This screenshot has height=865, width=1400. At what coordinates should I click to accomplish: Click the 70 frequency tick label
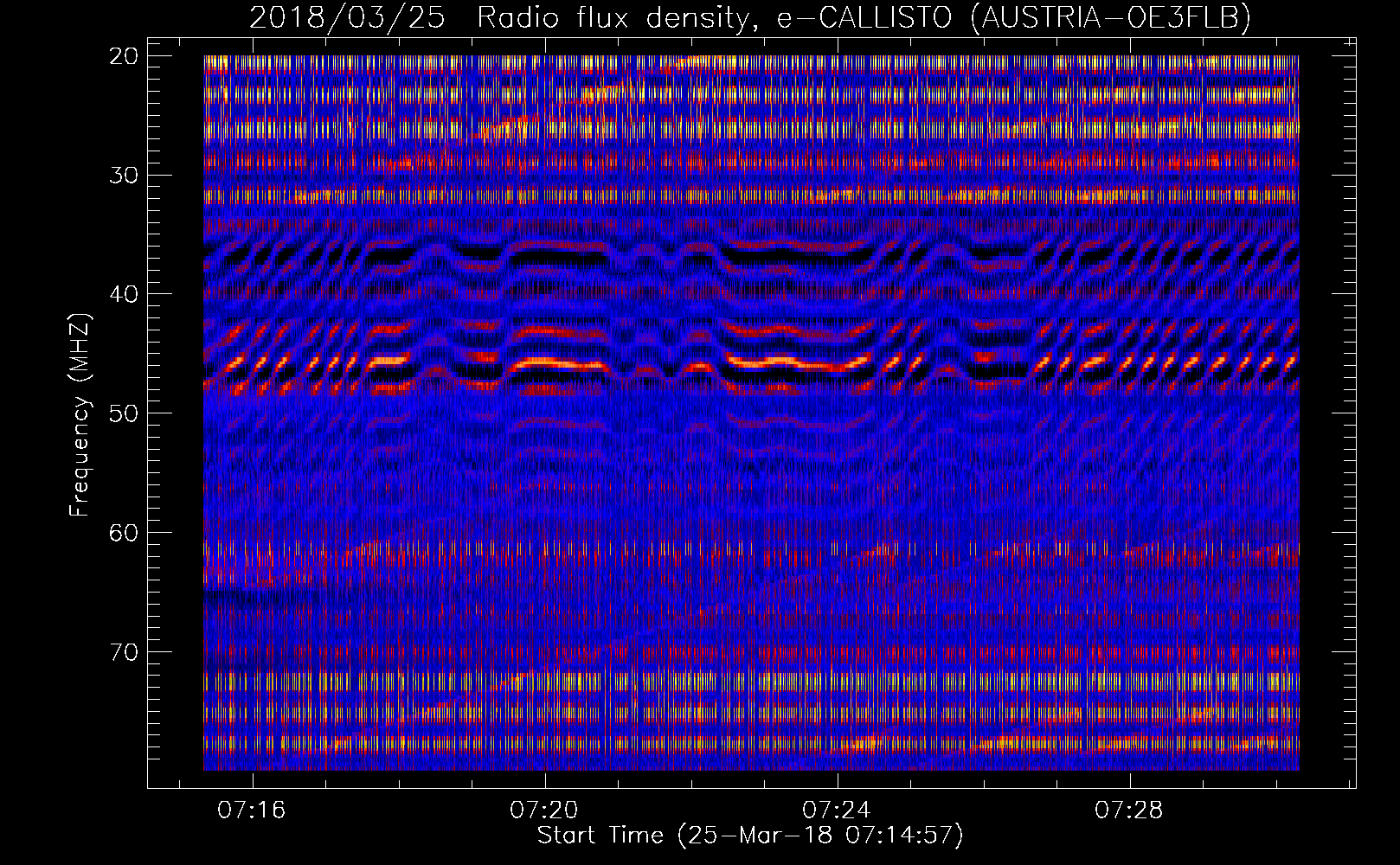[125, 651]
